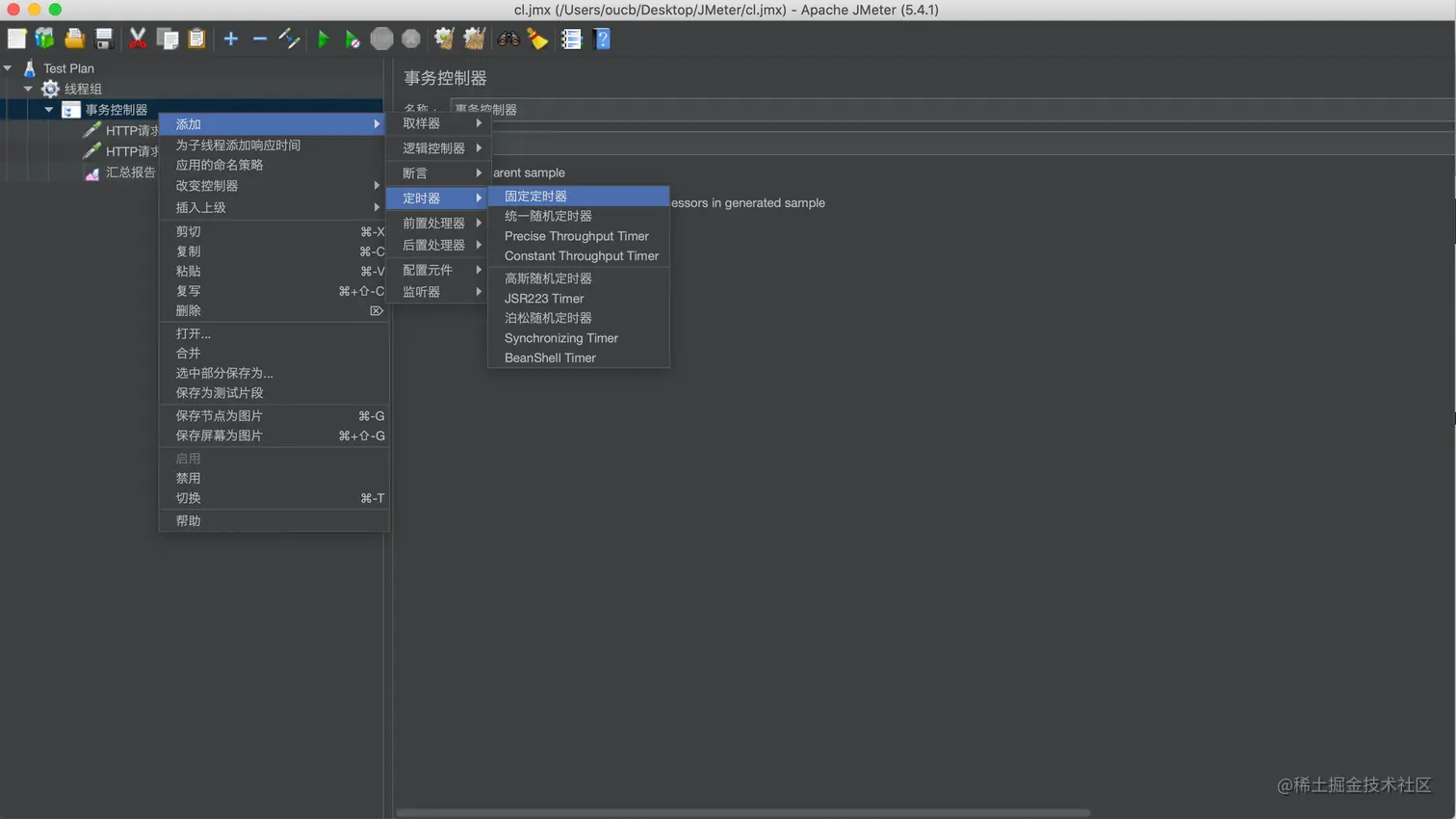Image resolution: width=1456 pixels, height=819 pixels.
Task: Choose 泊松随机定时器
Action: click(579, 318)
